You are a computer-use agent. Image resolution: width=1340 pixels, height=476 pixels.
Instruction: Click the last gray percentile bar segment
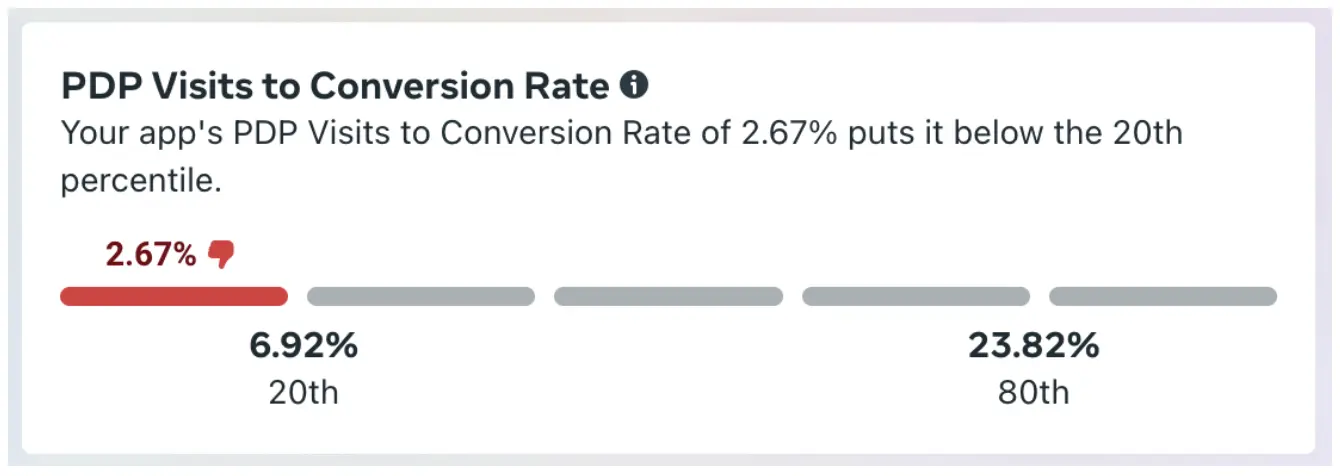[1163, 296]
